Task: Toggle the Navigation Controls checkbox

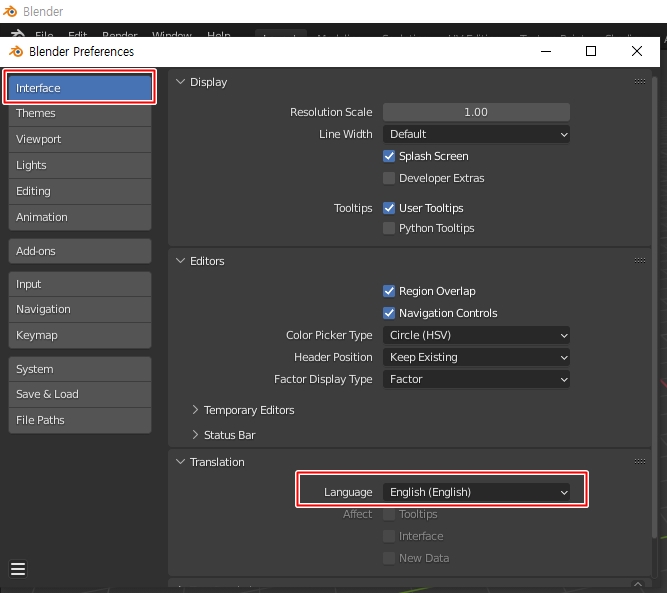Action: pyautogui.click(x=389, y=313)
